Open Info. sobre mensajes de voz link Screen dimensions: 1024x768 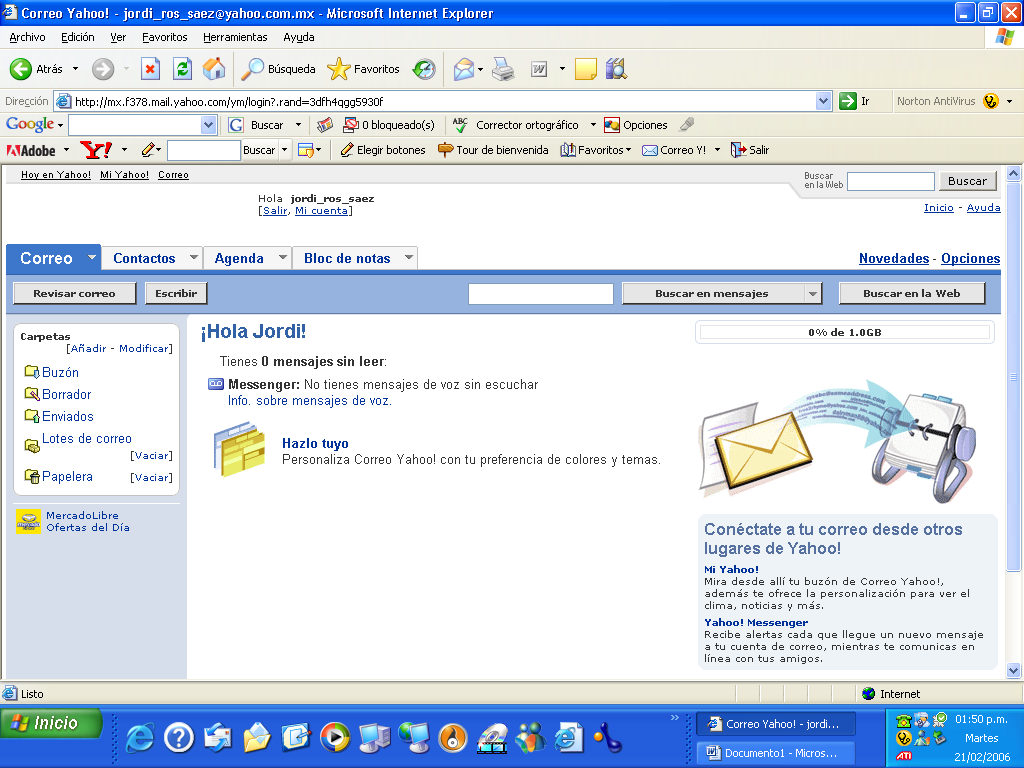point(310,401)
